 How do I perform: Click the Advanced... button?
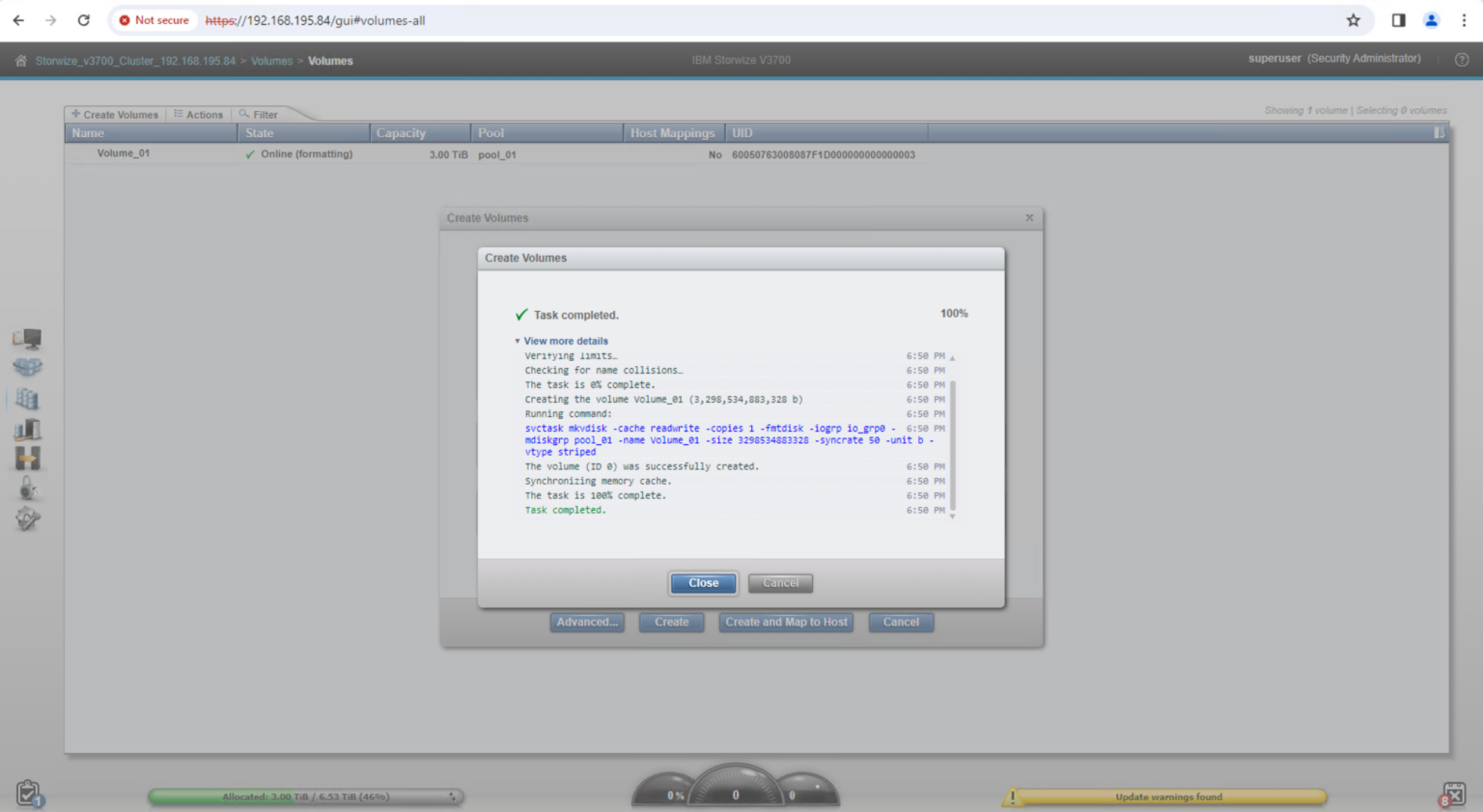[587, 623]
